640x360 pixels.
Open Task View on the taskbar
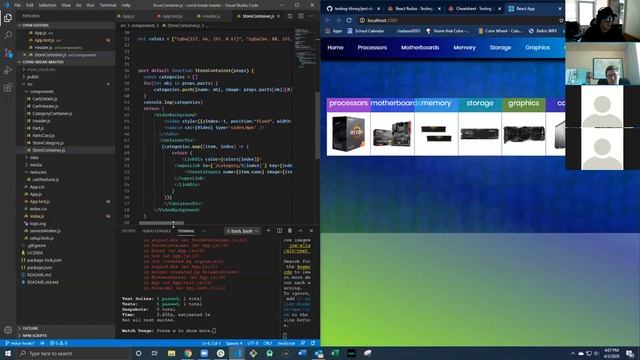click(155, 353)
